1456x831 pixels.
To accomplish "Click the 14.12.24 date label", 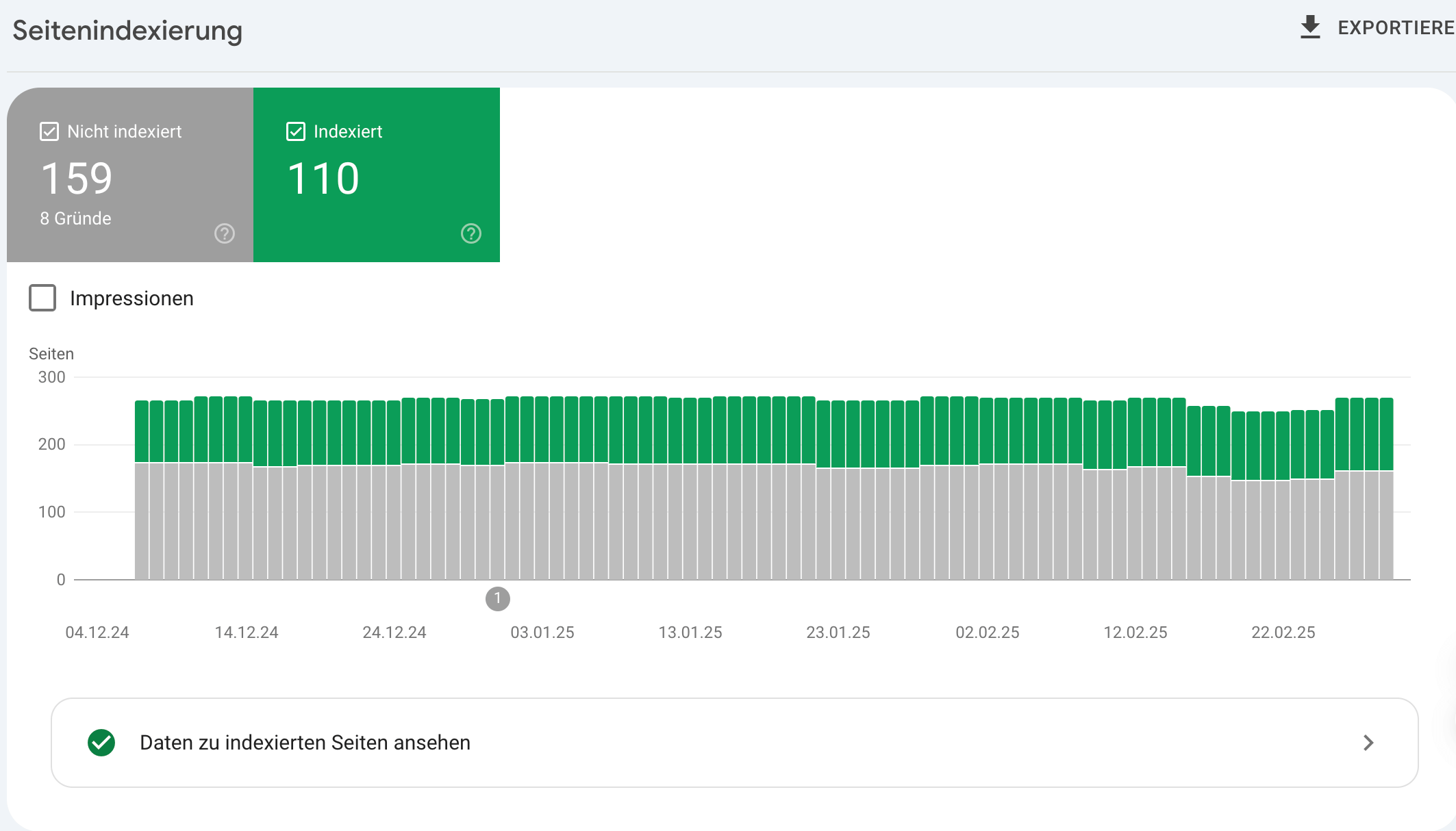I will tap(247, 632).
